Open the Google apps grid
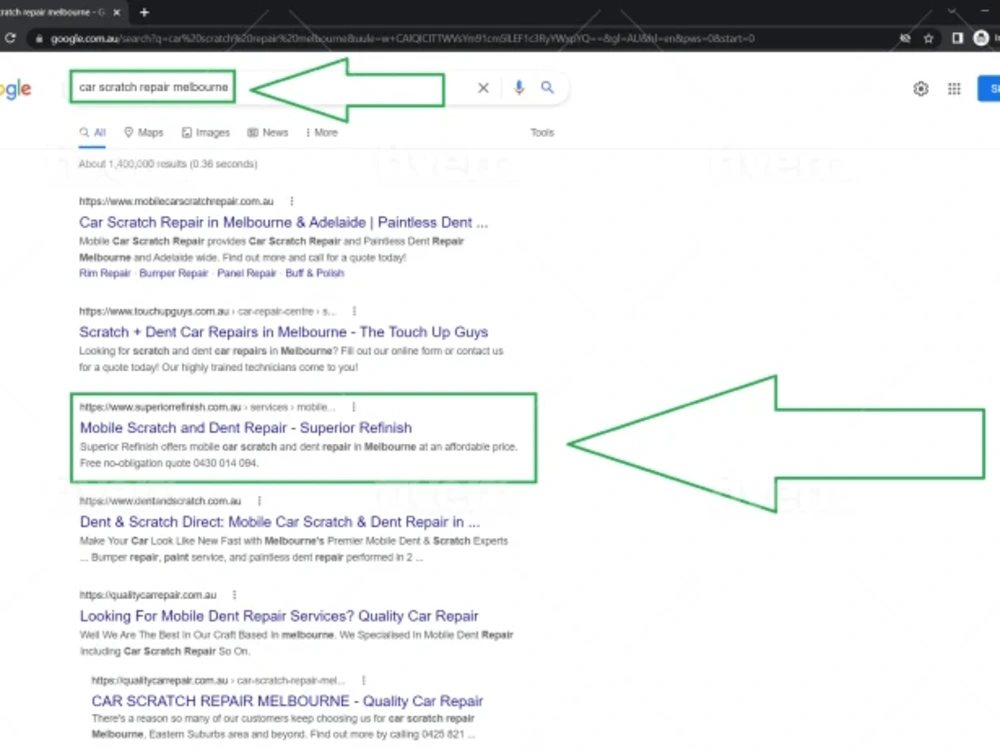Viewport: 1000px width, 750px height. (x=954, y=89)
